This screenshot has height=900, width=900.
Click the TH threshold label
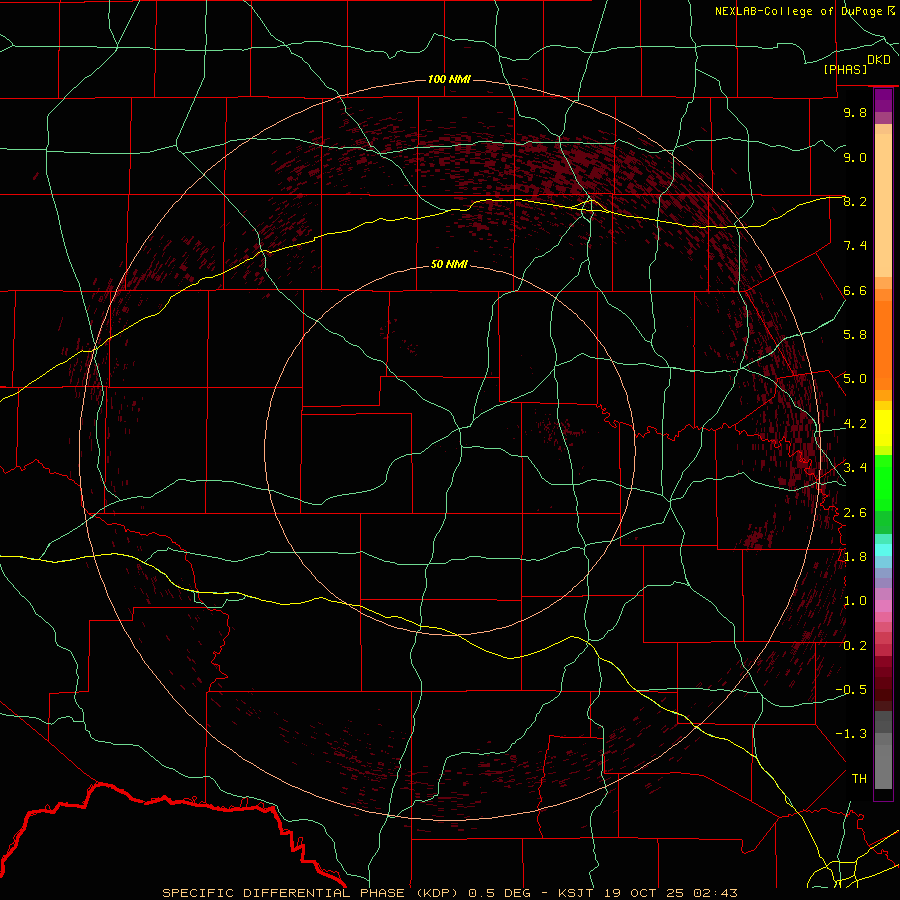click(x=859, y=779)
